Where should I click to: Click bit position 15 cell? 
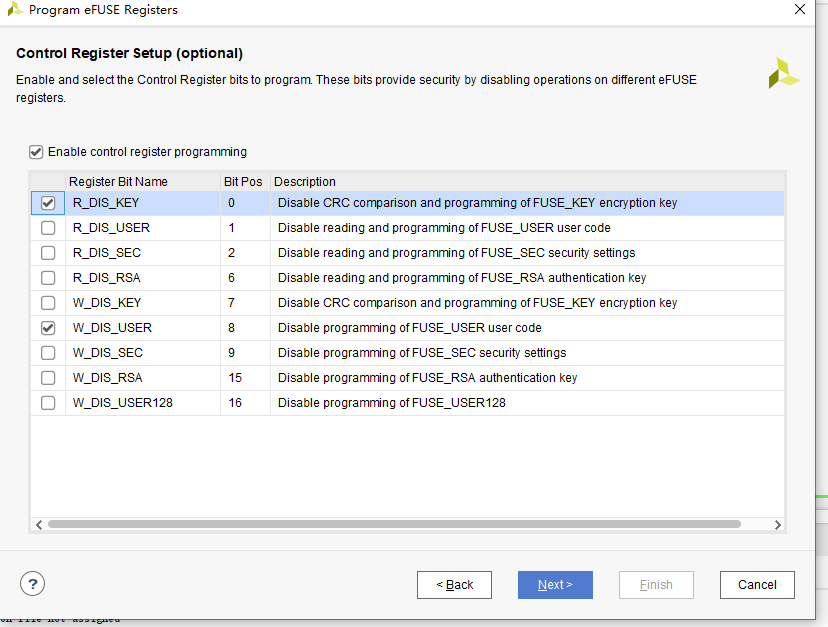[245, 378]
